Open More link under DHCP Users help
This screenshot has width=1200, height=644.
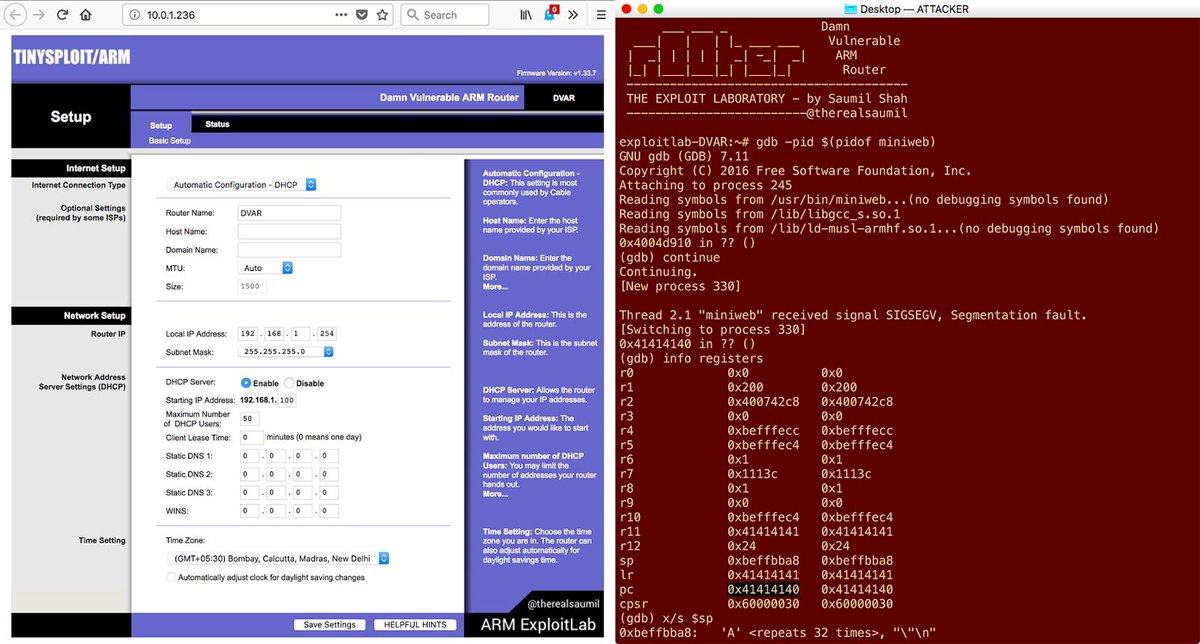tap(495, 493)
